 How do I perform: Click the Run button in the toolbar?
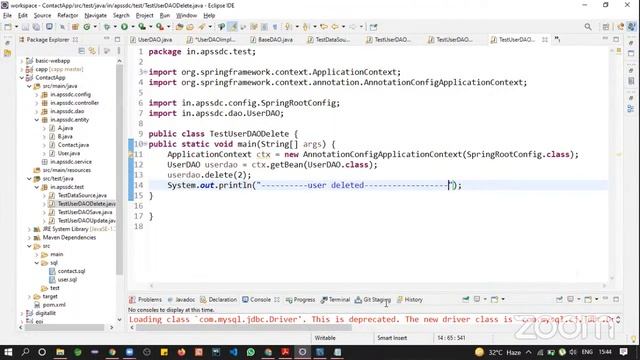pos(124,27)
